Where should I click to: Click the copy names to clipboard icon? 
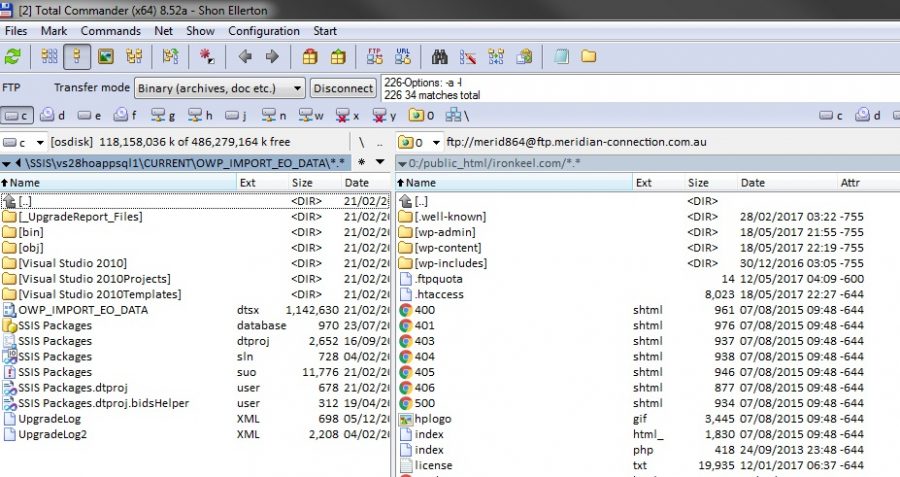click(524, 56)
